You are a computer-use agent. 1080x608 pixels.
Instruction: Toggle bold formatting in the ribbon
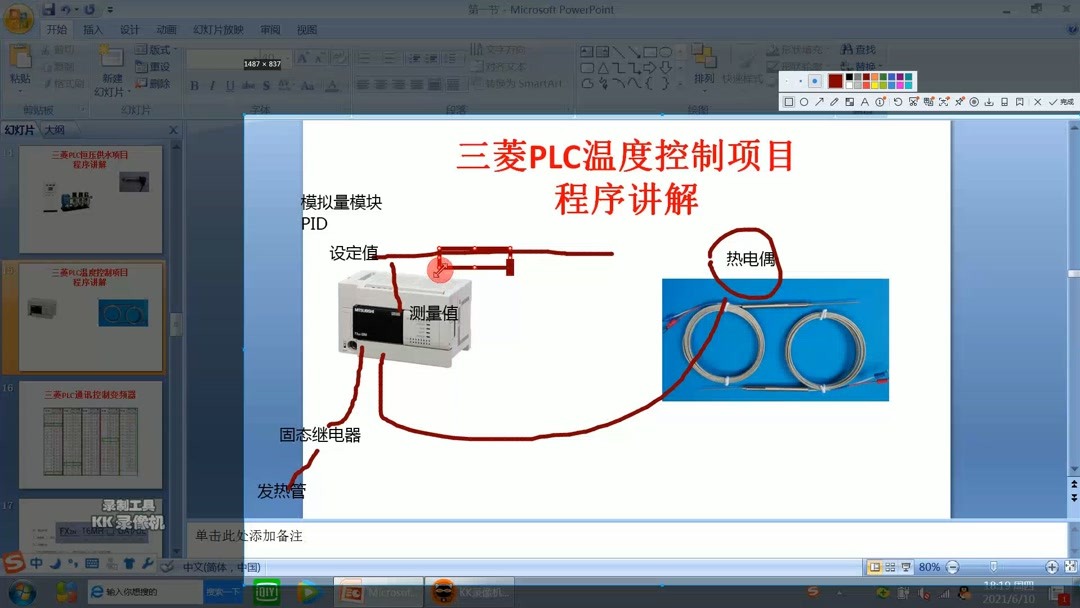point(195,85)
